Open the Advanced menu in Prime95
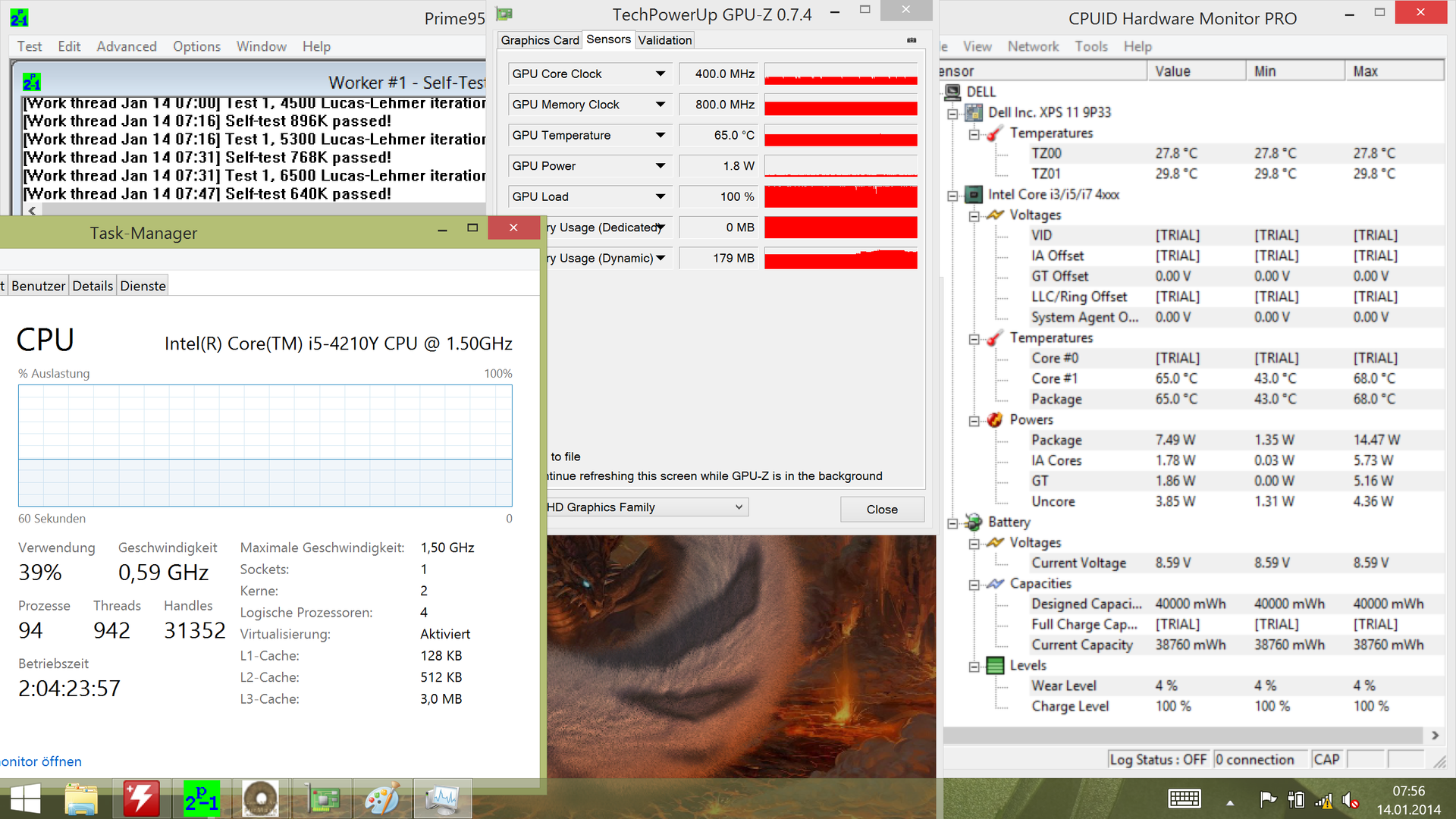This screenshot has width=1456, height=819. pos(126,46)
